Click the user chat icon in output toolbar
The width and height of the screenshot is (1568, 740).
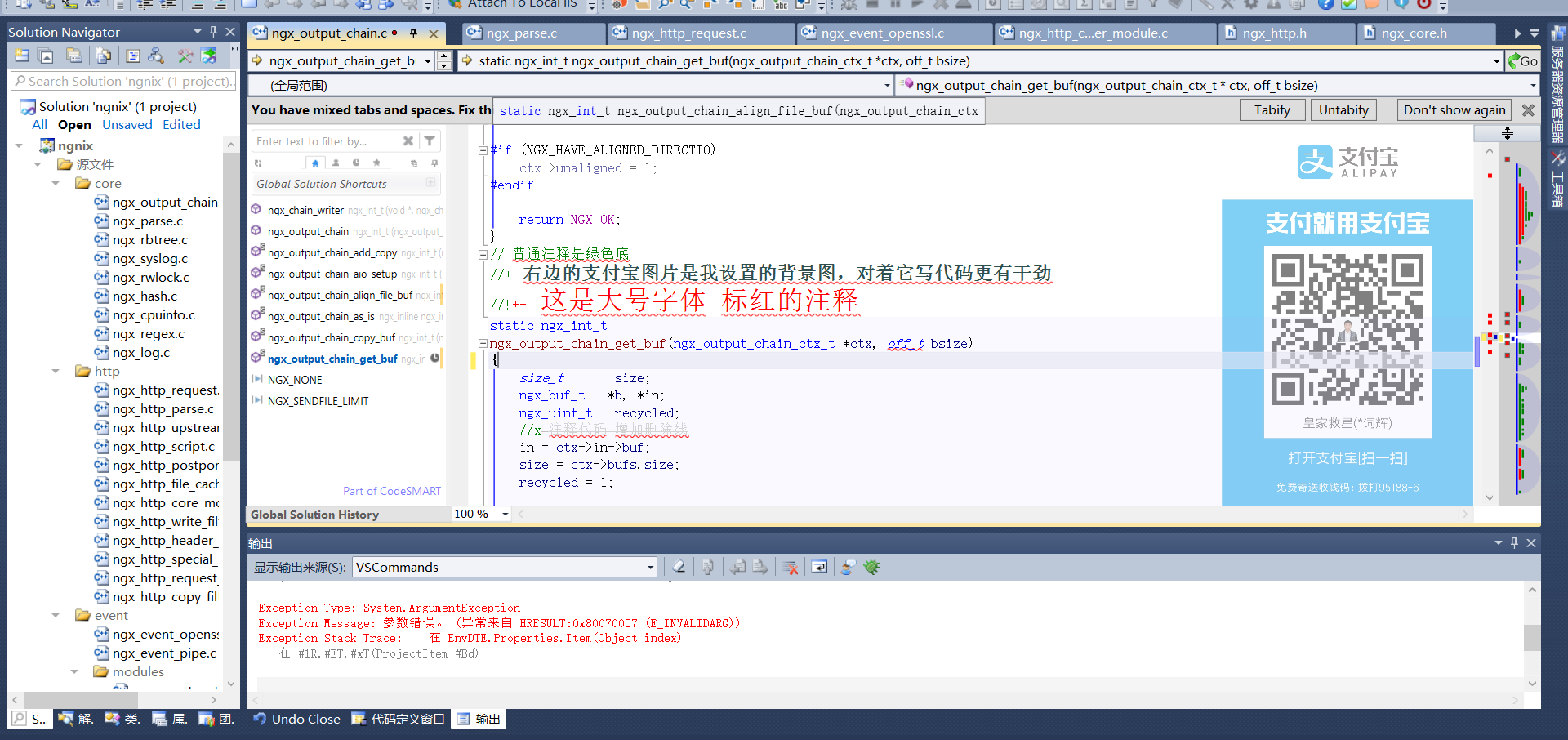click(x=849, y=567)
